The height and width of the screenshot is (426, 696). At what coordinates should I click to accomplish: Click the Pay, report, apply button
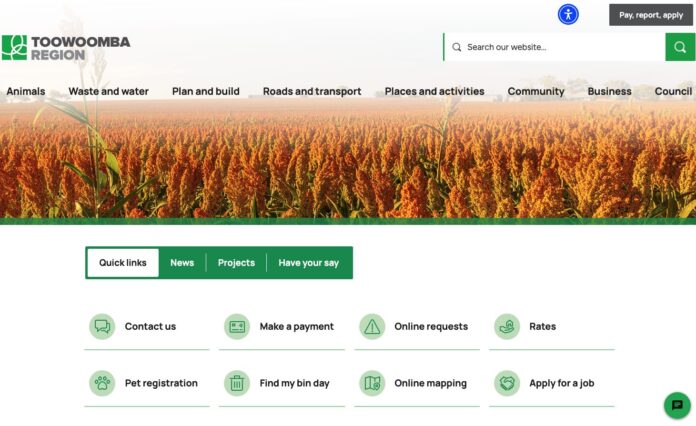(651, 15)
